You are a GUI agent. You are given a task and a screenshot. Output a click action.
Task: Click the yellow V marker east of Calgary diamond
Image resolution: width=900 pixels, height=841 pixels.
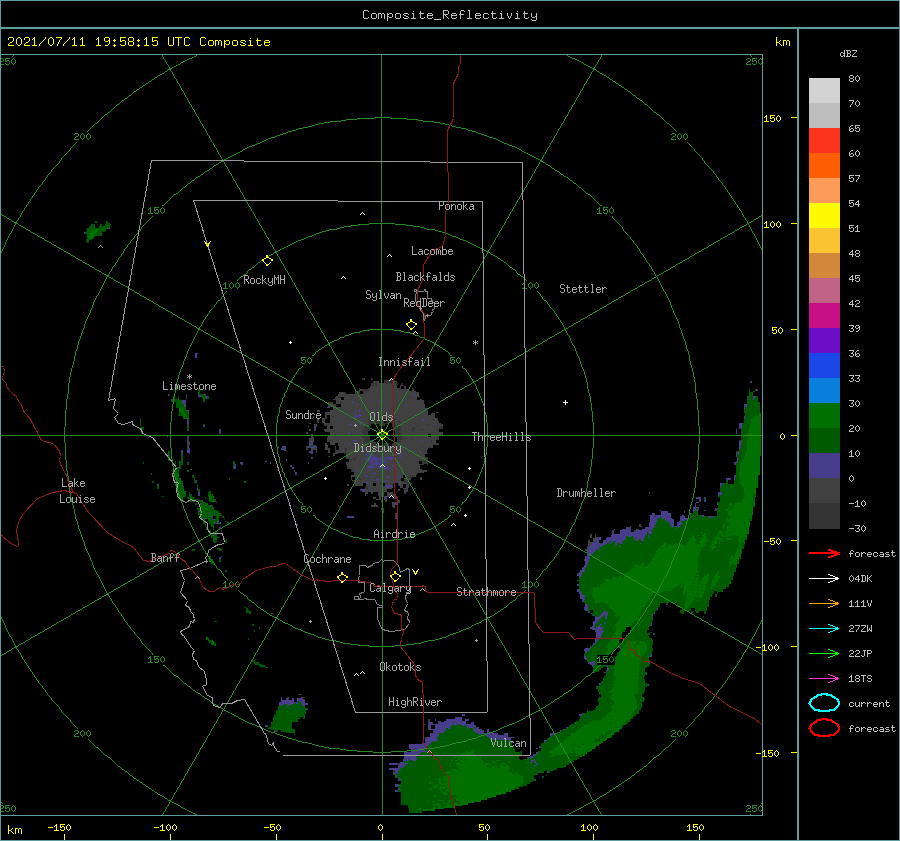point(416,572)
